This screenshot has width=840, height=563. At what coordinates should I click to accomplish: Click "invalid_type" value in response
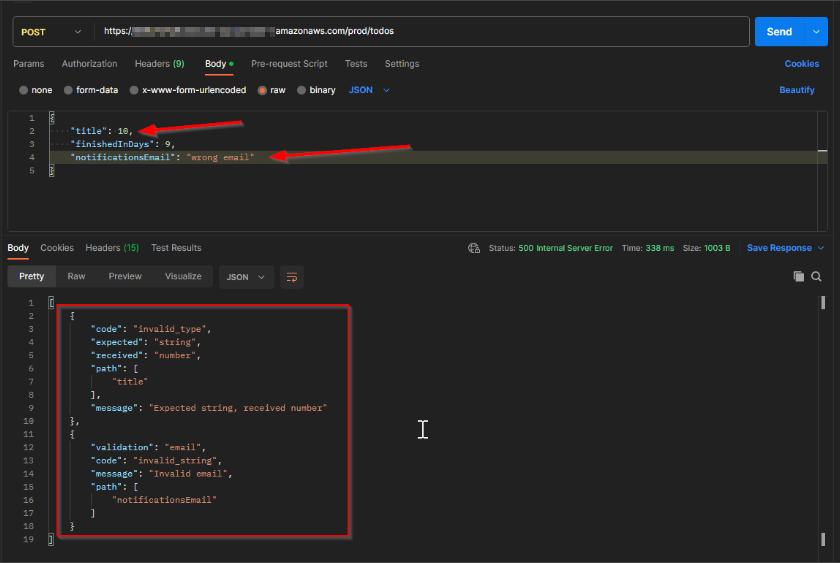[170, 329]
